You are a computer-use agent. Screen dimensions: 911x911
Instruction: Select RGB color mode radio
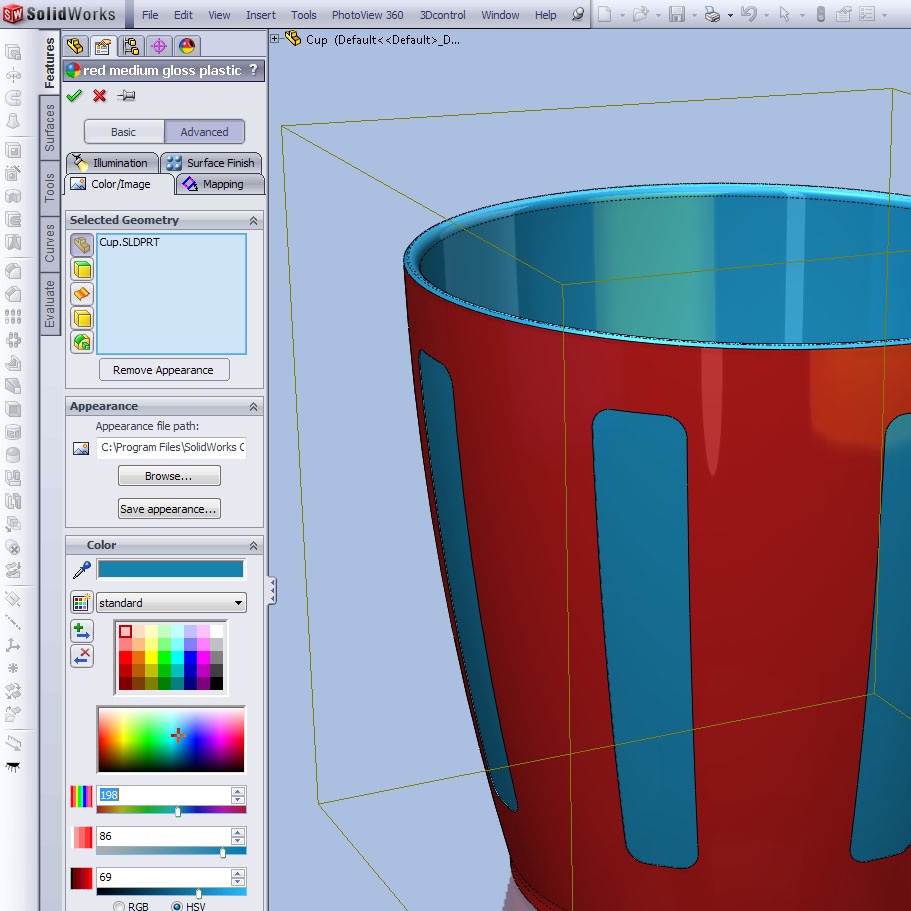point(119,906)
